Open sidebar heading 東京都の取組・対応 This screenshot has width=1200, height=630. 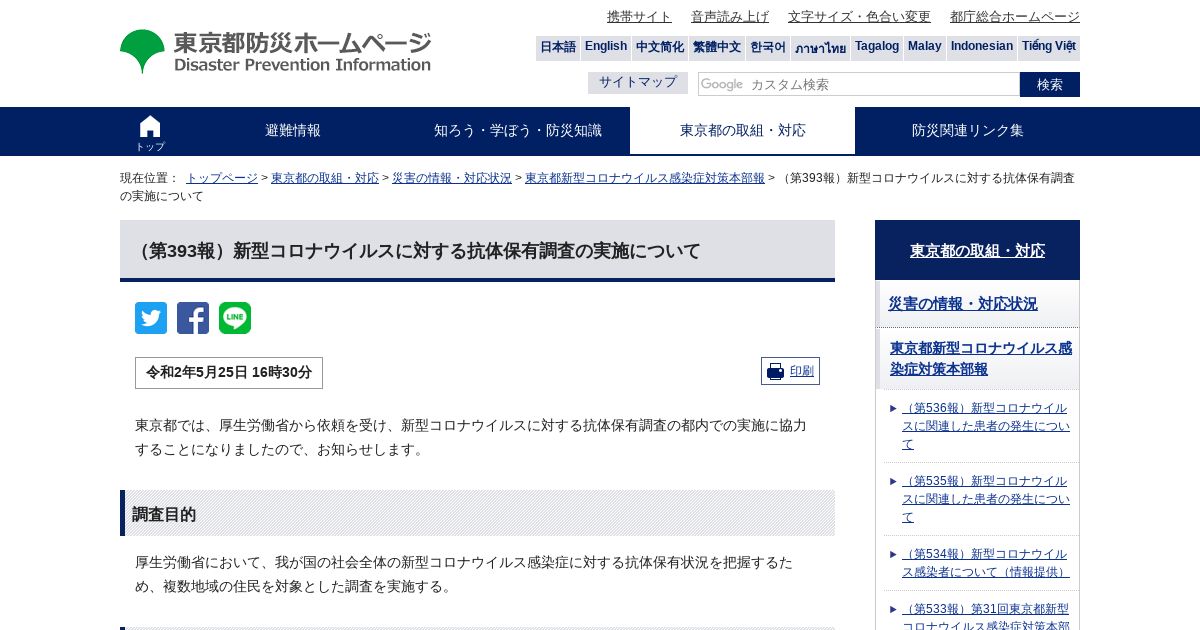point(977,251)
